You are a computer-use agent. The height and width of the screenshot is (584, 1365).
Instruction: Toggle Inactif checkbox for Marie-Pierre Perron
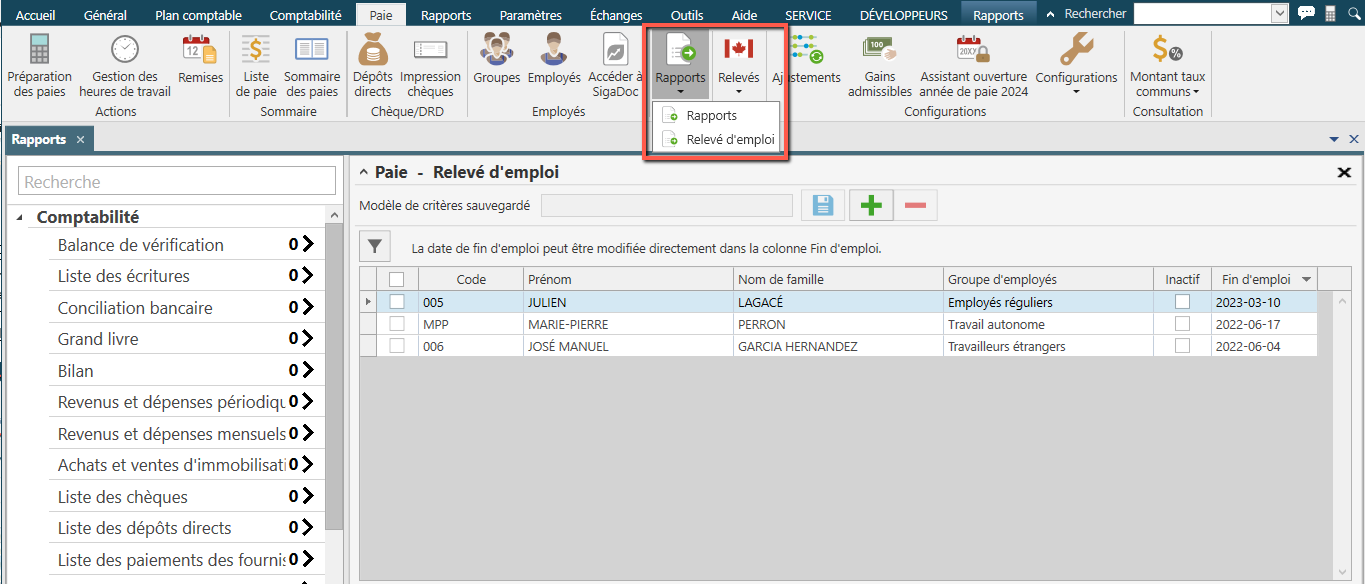pyautogui.click(x=1183, y=324)
